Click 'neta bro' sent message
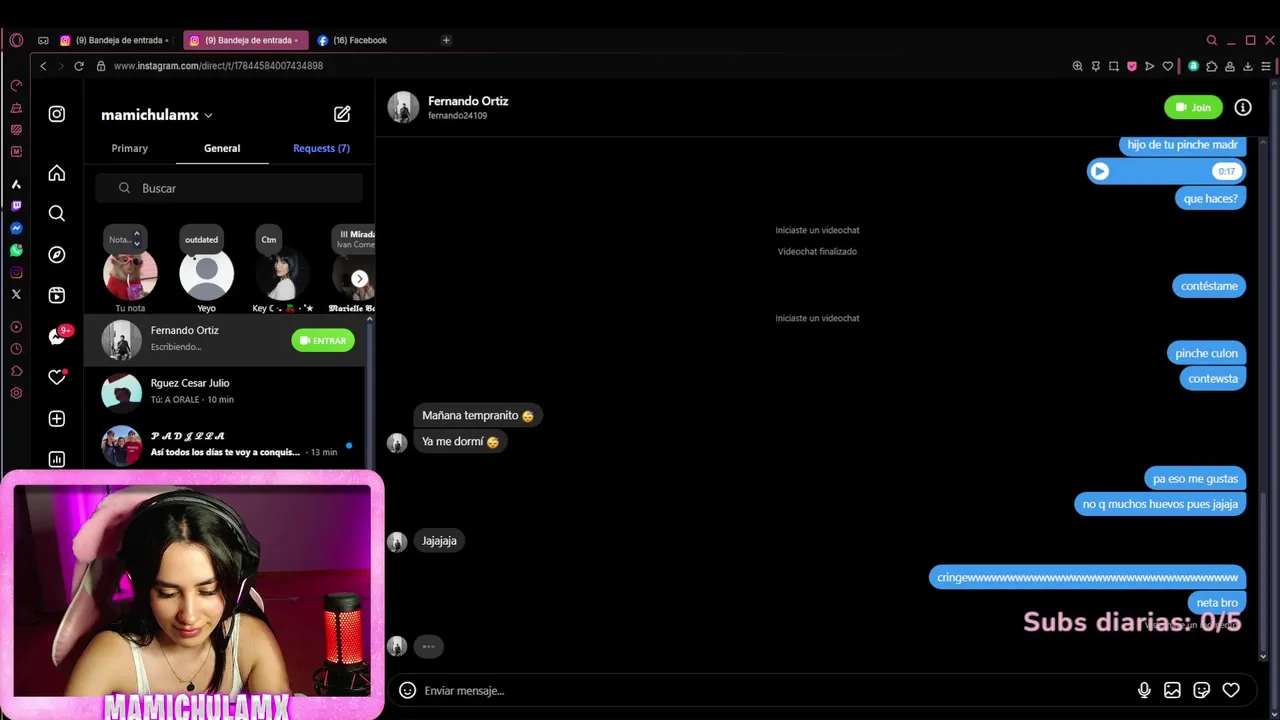The image size is (1280, 720). click(1217, 603)
